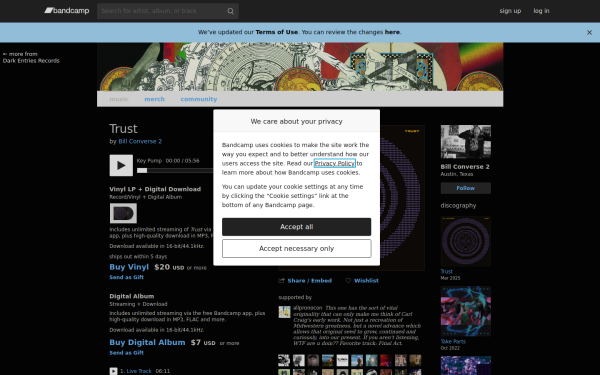Open the allpronocon supporter avatar

pos(284,312)
